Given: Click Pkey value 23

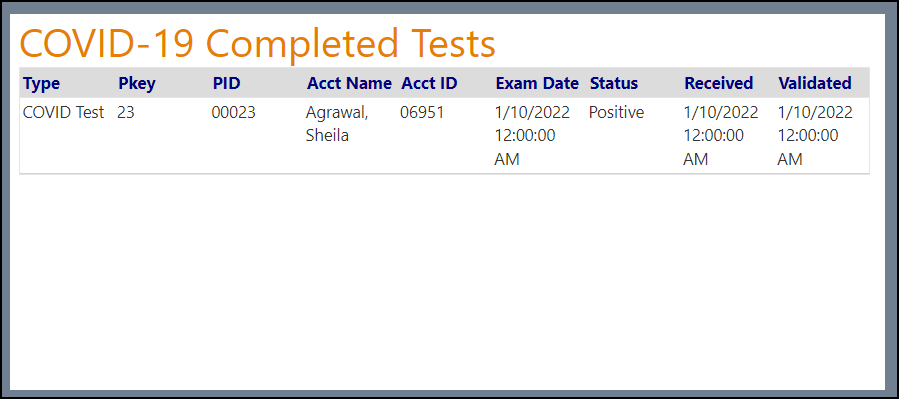Looking at the screenshot, I should pyautogui.click(x=126, y=113).
